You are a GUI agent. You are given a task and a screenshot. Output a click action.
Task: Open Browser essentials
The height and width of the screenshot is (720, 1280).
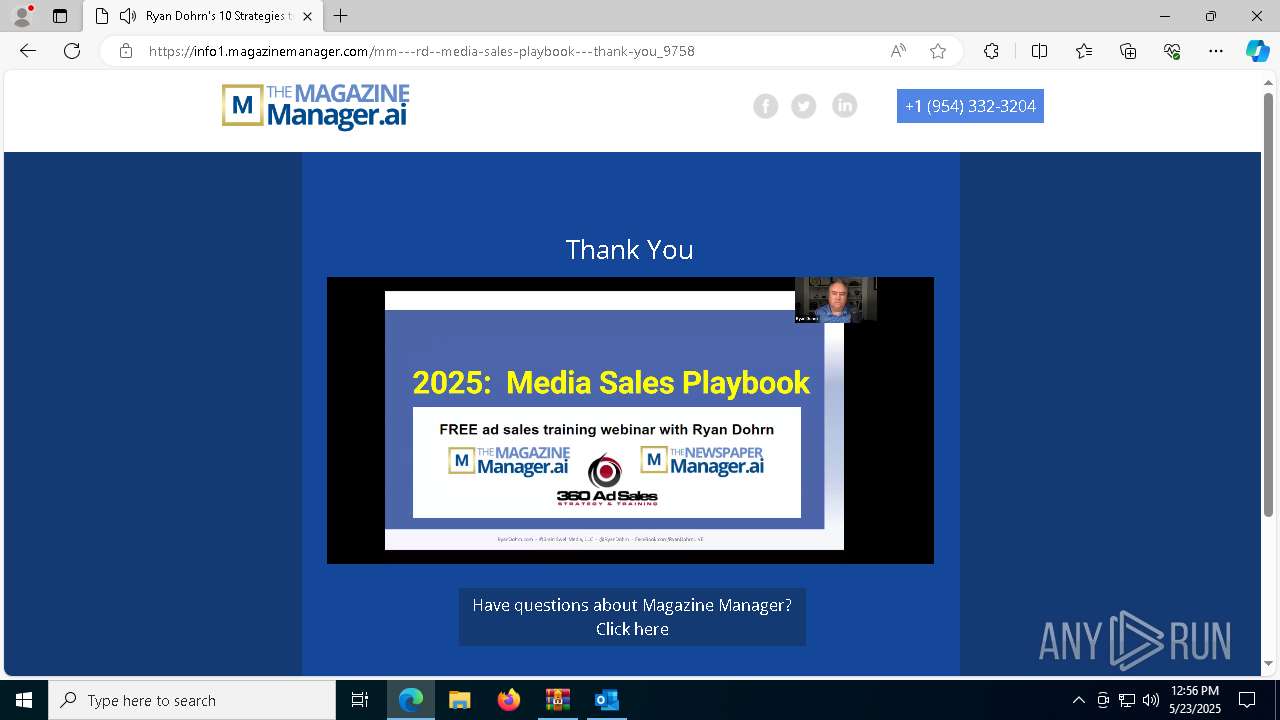pyautogui.click(x=1172, y=51)
